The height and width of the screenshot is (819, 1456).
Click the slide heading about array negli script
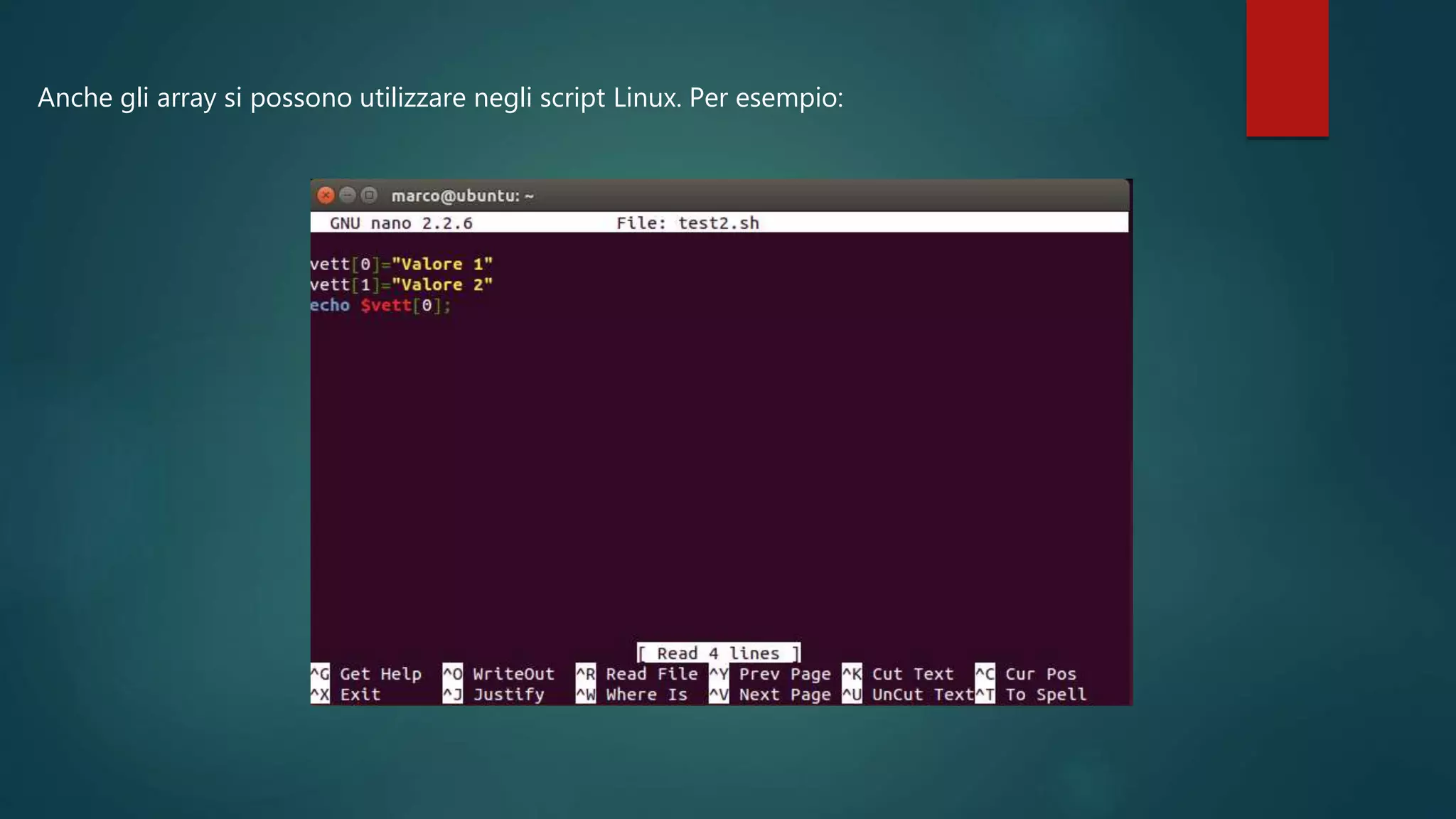[x=440, y=98]
